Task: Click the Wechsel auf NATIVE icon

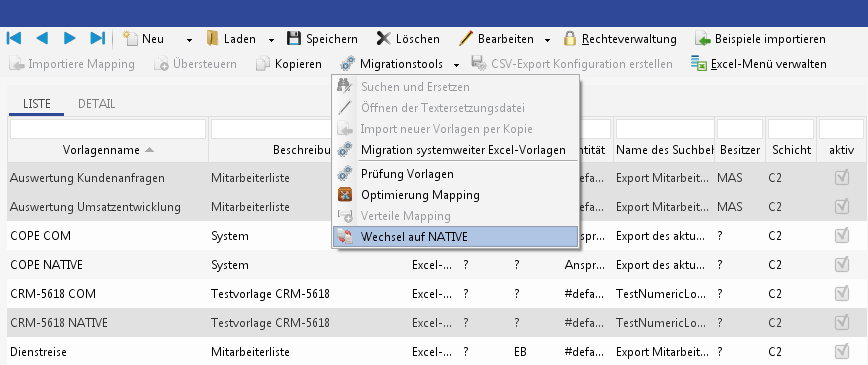Action: [x=345, y=237]
